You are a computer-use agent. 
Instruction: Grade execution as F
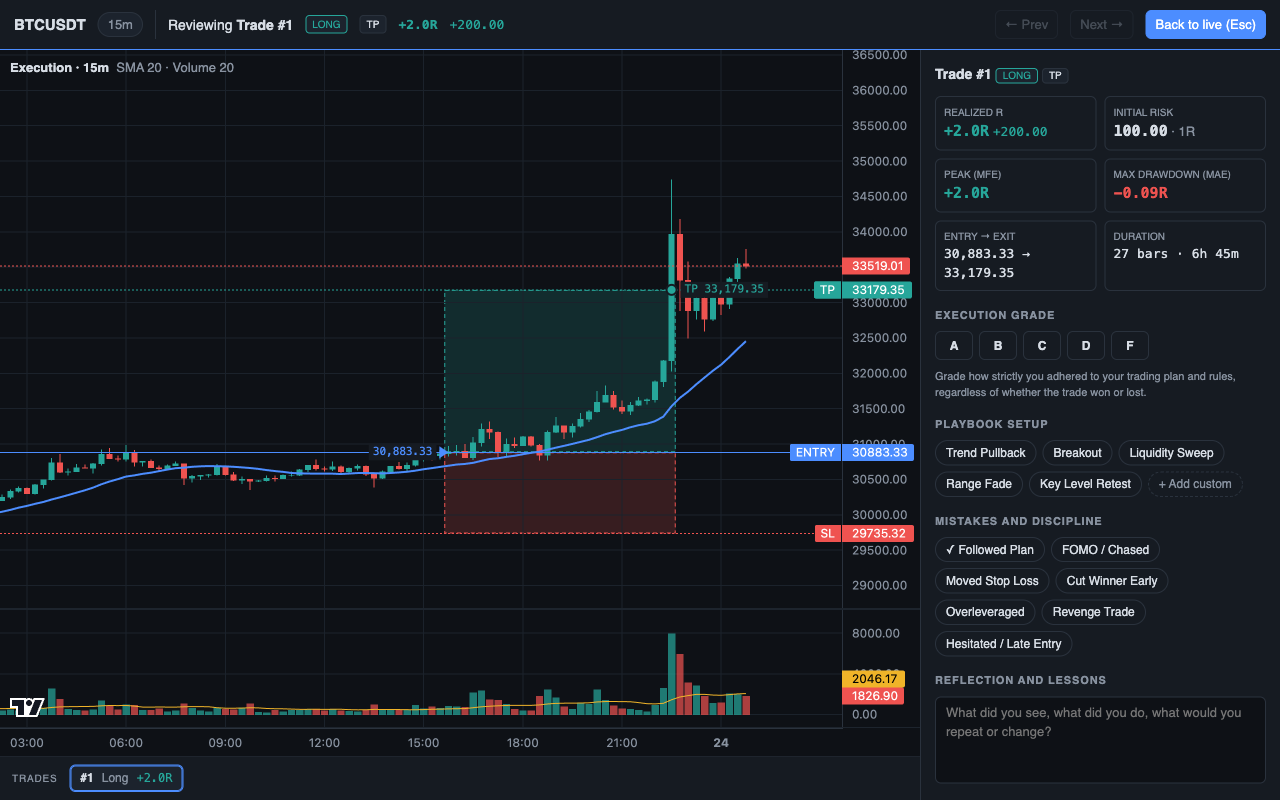(1130, 346)
